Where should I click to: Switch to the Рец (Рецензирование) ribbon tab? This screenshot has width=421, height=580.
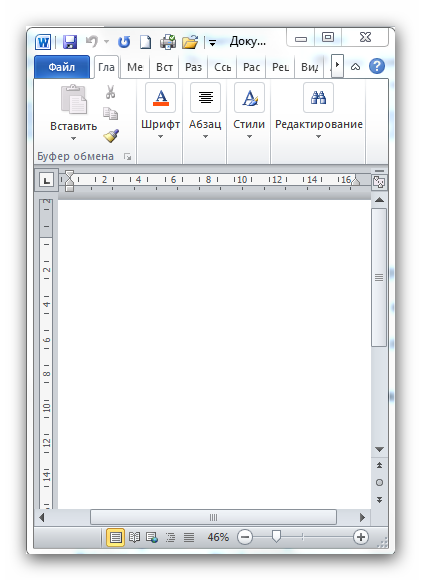pos(280,67)
